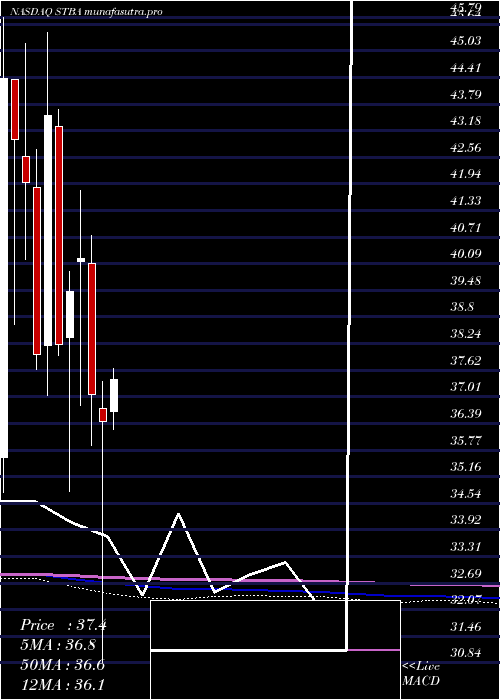Click the '<<Live MACD' label
Image resolution: width=500 pixels, height=700 pixels.
tap(421, 673)
